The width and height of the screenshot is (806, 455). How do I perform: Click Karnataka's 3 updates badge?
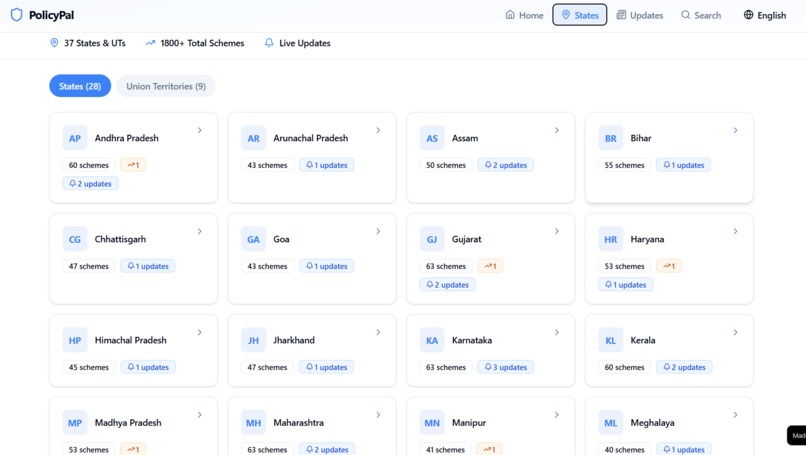point(506,367)
